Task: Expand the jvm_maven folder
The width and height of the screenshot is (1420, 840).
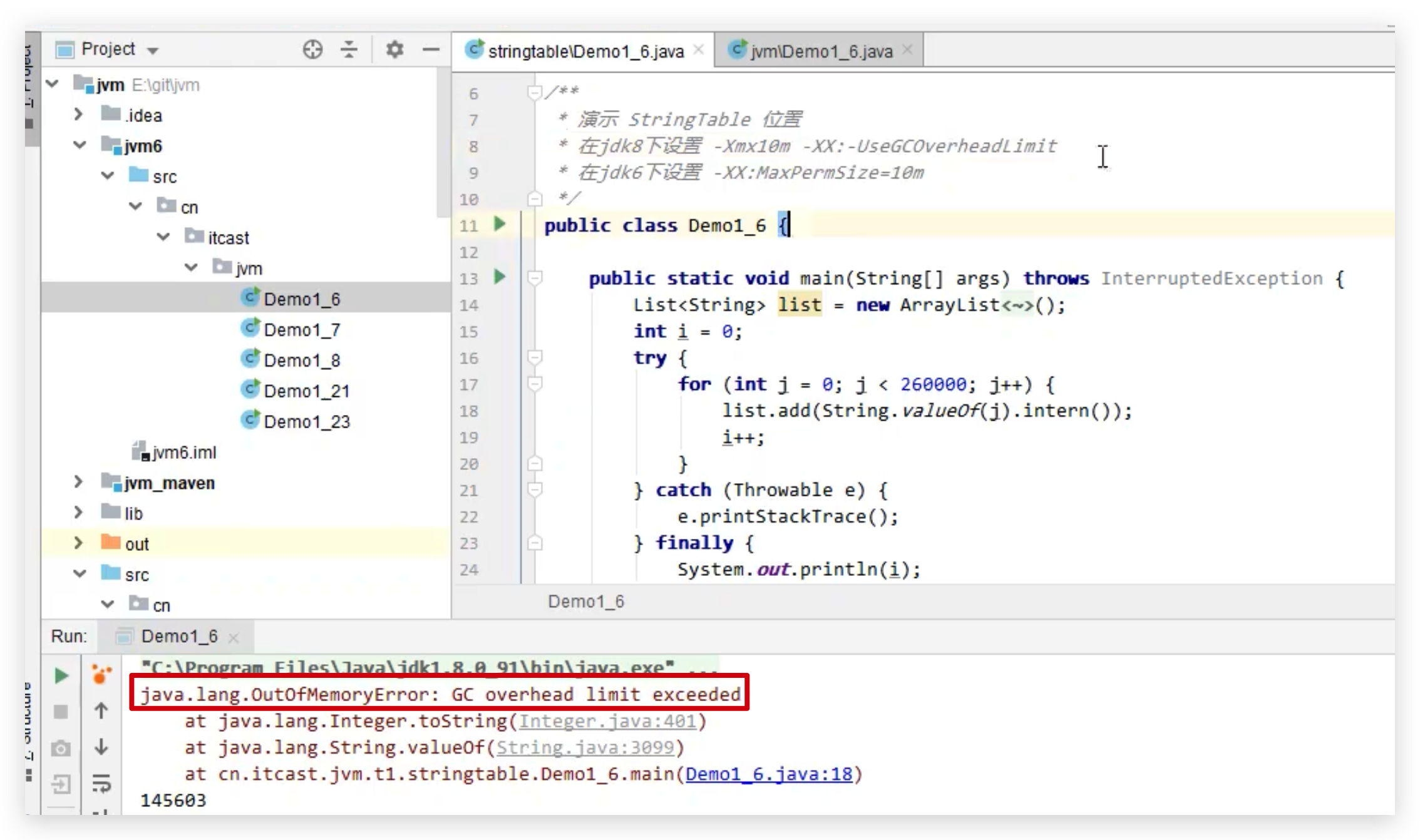Action: (79, 482)
